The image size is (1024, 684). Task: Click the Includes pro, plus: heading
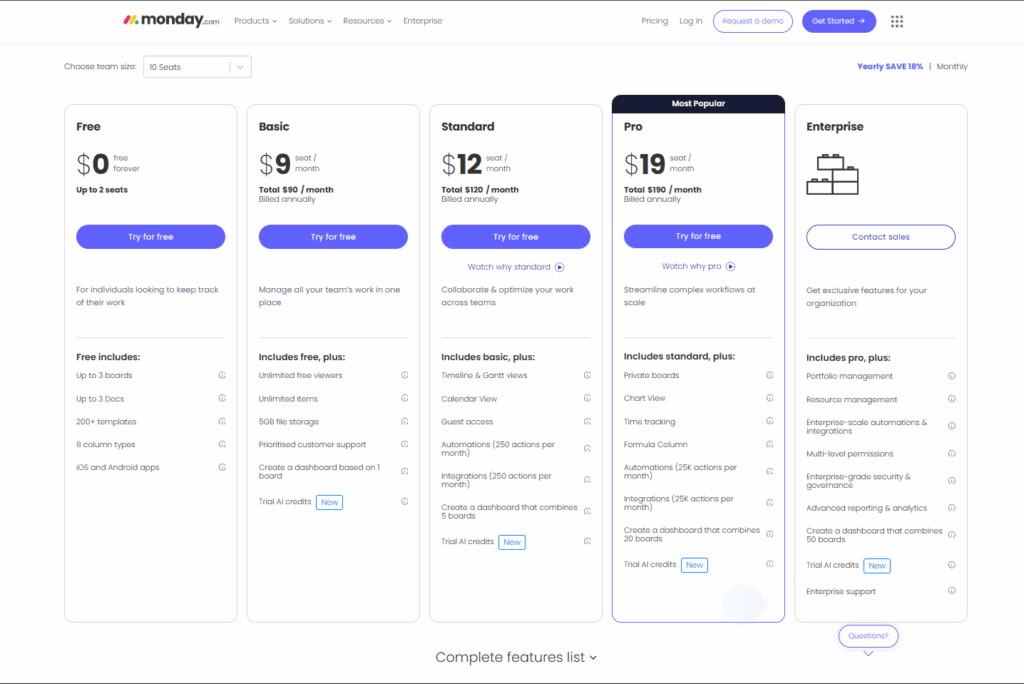click(x=848, y=357)
